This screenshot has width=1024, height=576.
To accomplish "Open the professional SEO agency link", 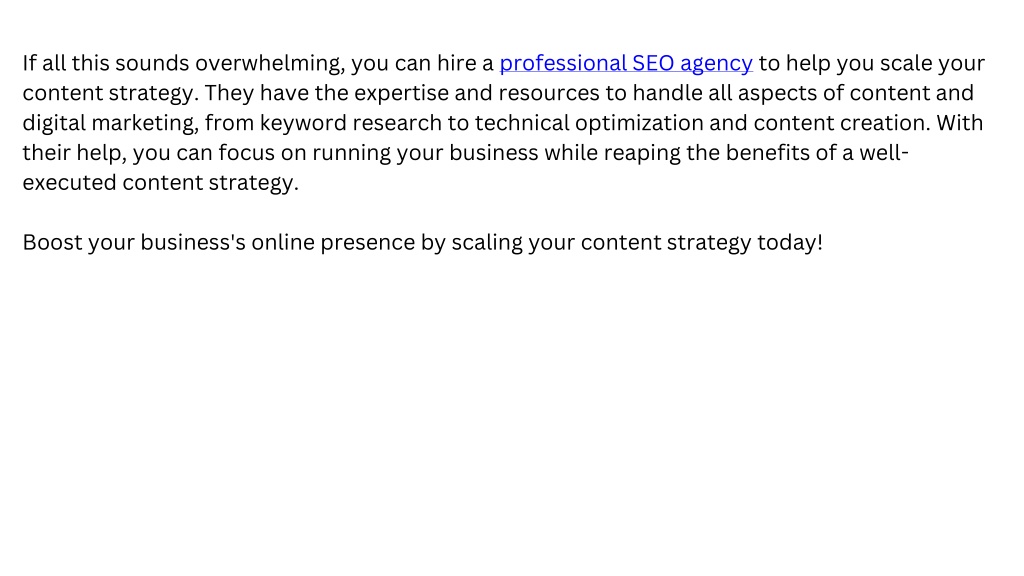I will [626, 63].
